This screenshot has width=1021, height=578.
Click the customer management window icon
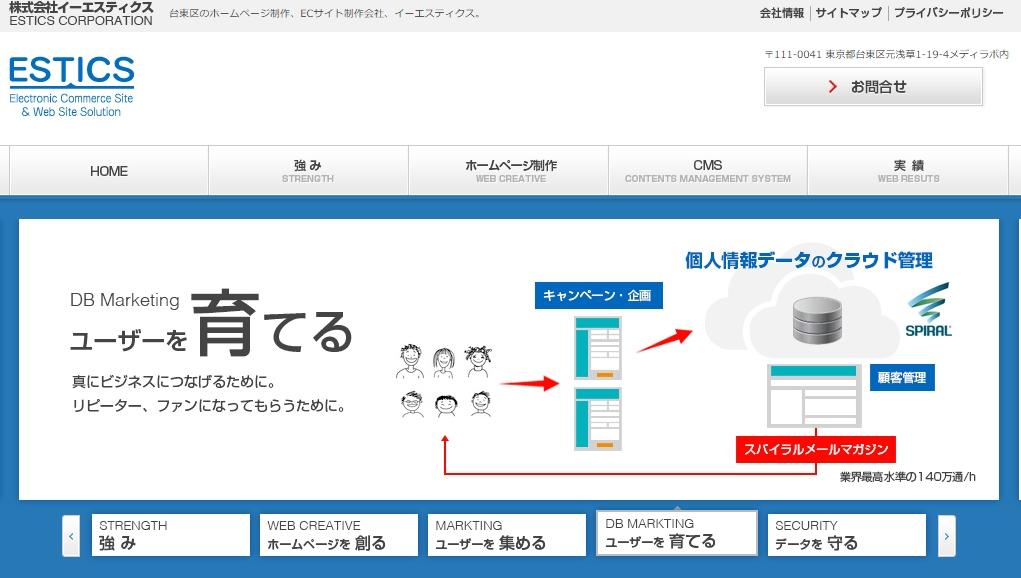coord(813,396)
